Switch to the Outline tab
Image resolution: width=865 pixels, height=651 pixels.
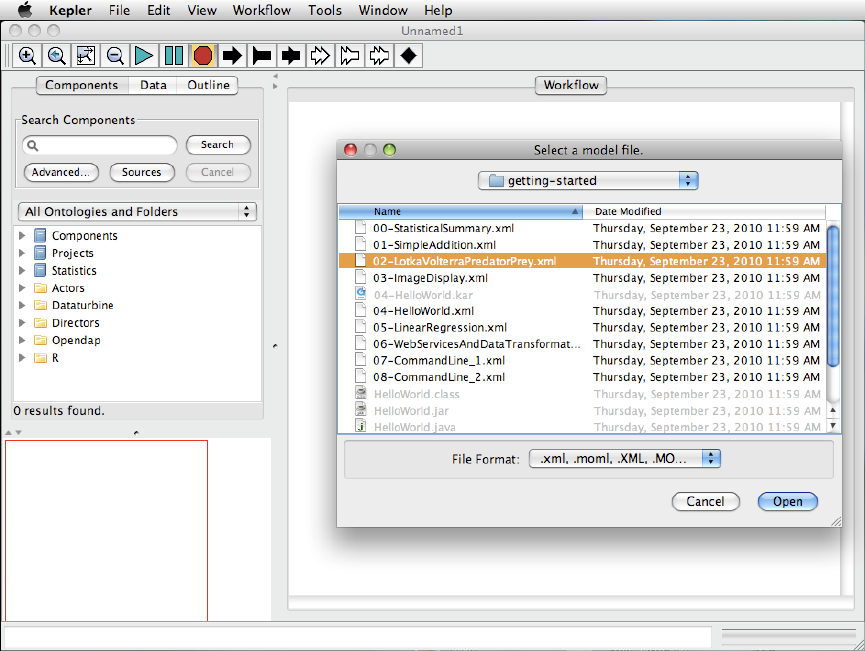(x=208, y=85)
